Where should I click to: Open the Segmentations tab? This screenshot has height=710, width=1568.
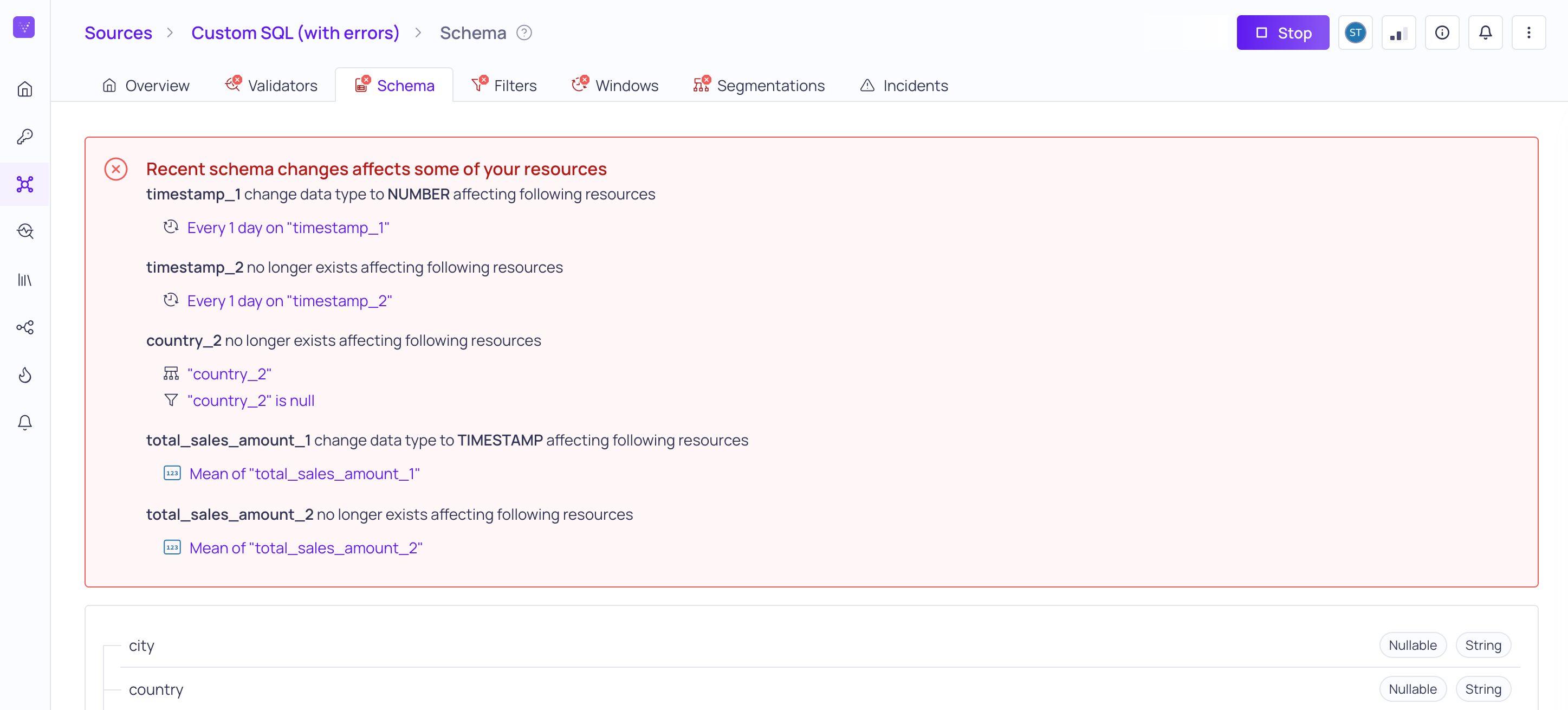pos(759,85)
